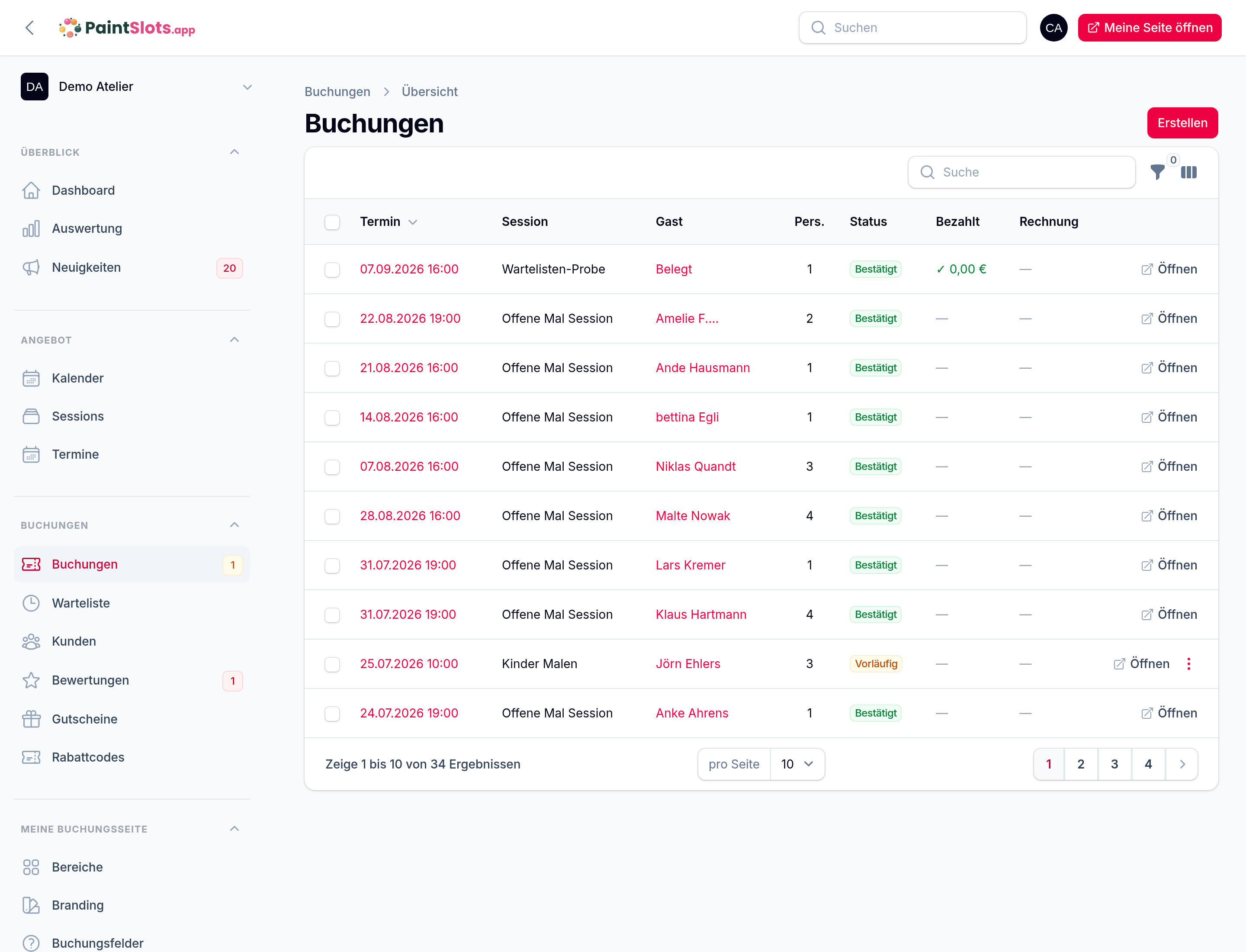
Task: Open the bettina Egli booking via Öffnen
Action: point(1169,418)
